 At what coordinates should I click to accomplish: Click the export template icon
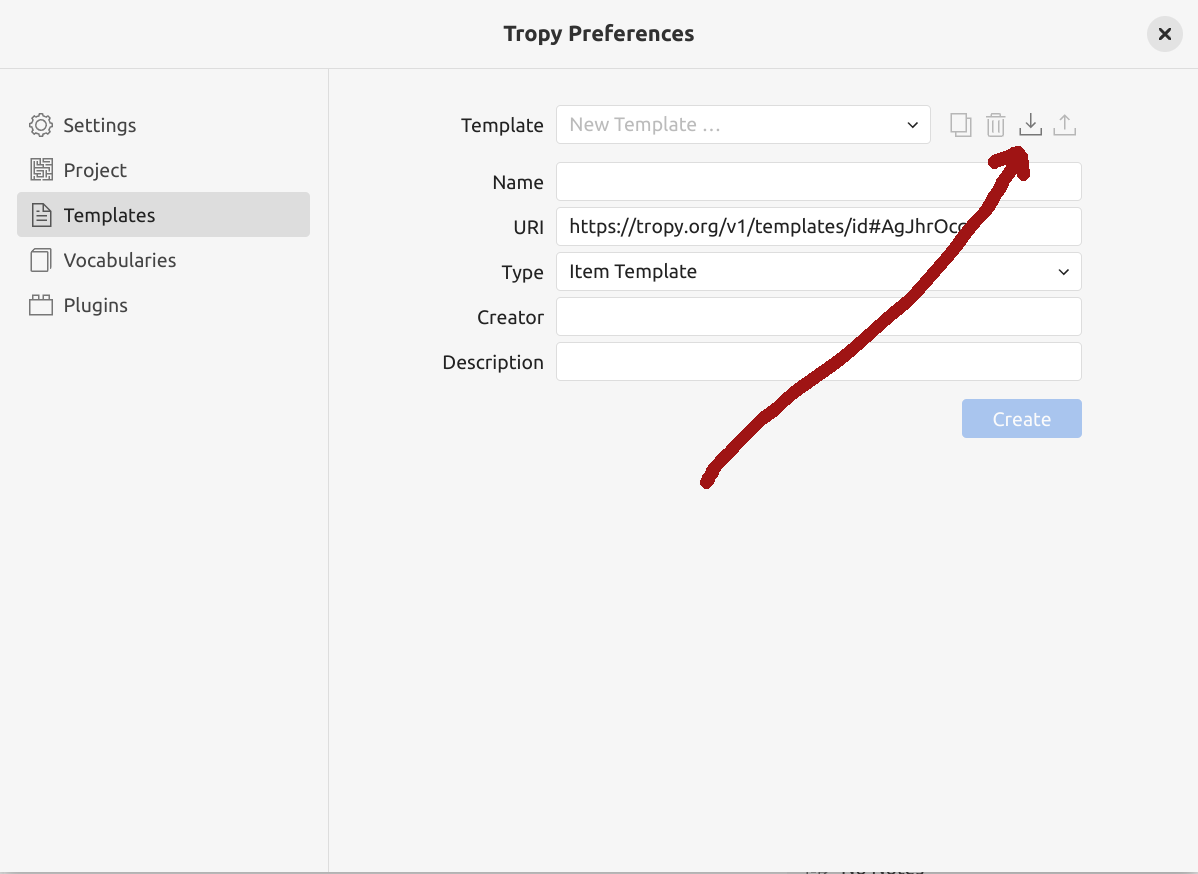point(1064,125)
